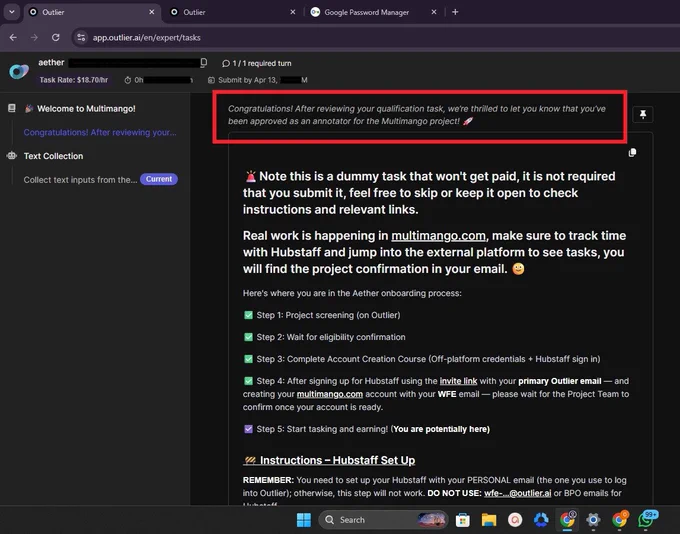Image resolution: width=680 pixels, height=534 pixels.
Task: Select Welcome to Multimango! in sidebar
Action: [x=86, y=108]
